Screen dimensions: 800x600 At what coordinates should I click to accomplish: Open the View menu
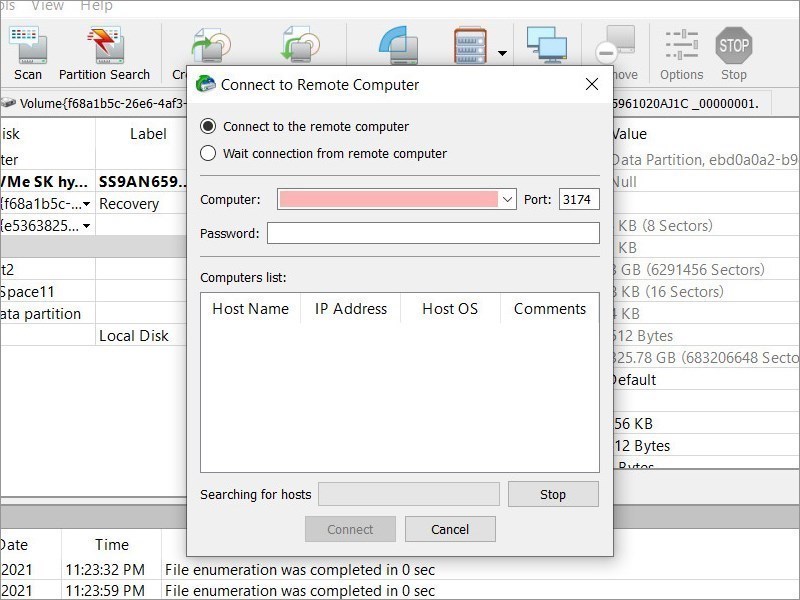[48, 6]
